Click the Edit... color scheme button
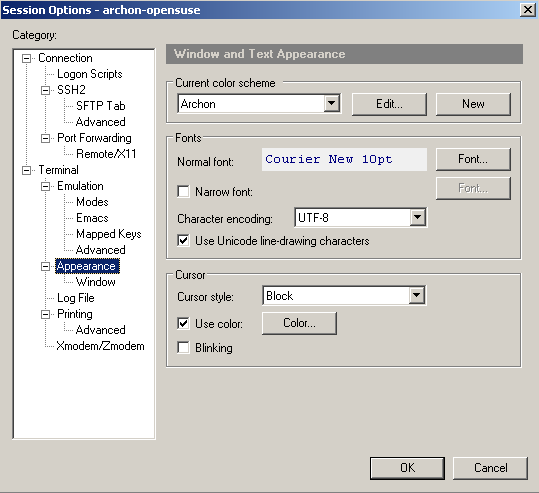This screenshot has height=493, width=539. coord(389,104)
